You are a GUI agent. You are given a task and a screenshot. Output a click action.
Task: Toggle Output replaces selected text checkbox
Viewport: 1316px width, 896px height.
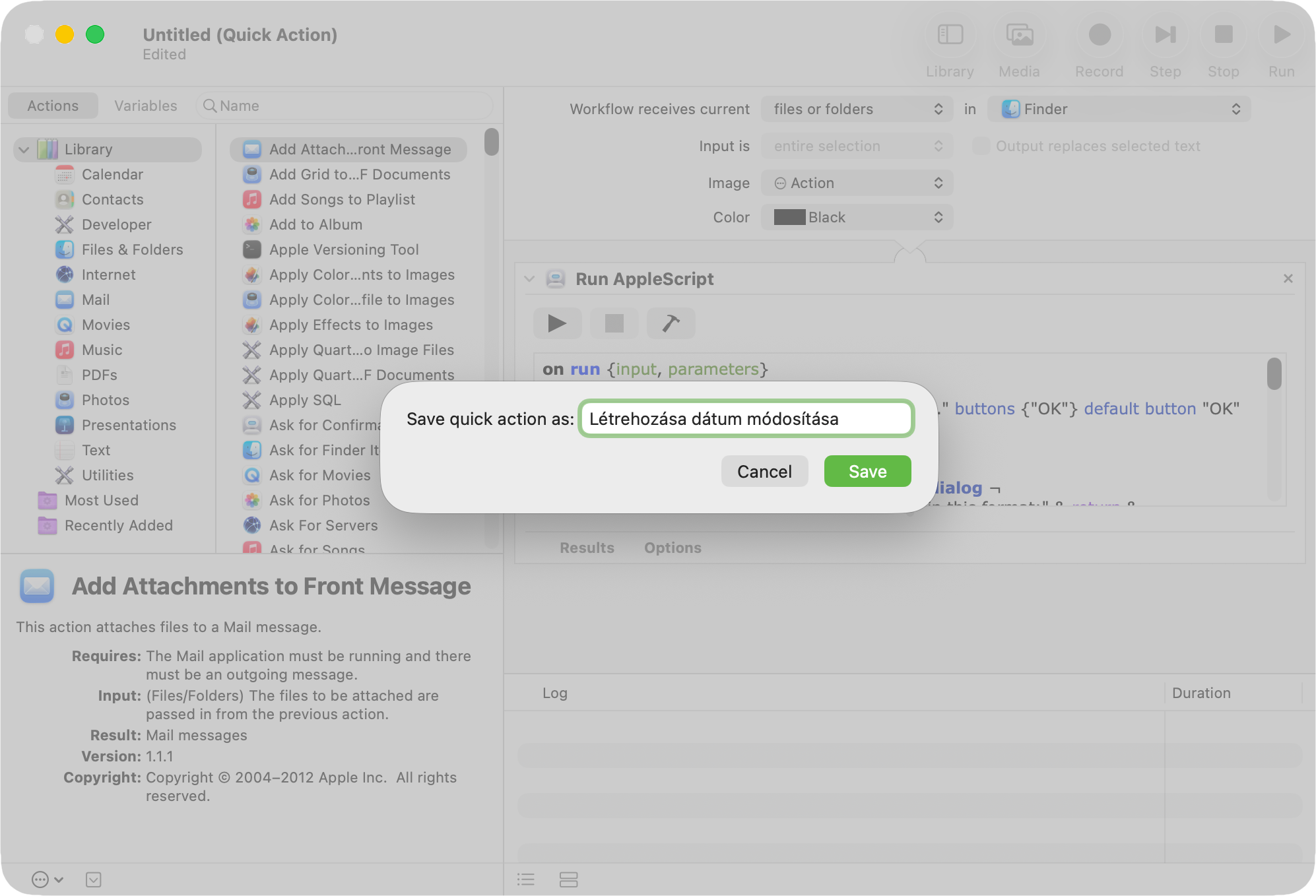(981, 146)
